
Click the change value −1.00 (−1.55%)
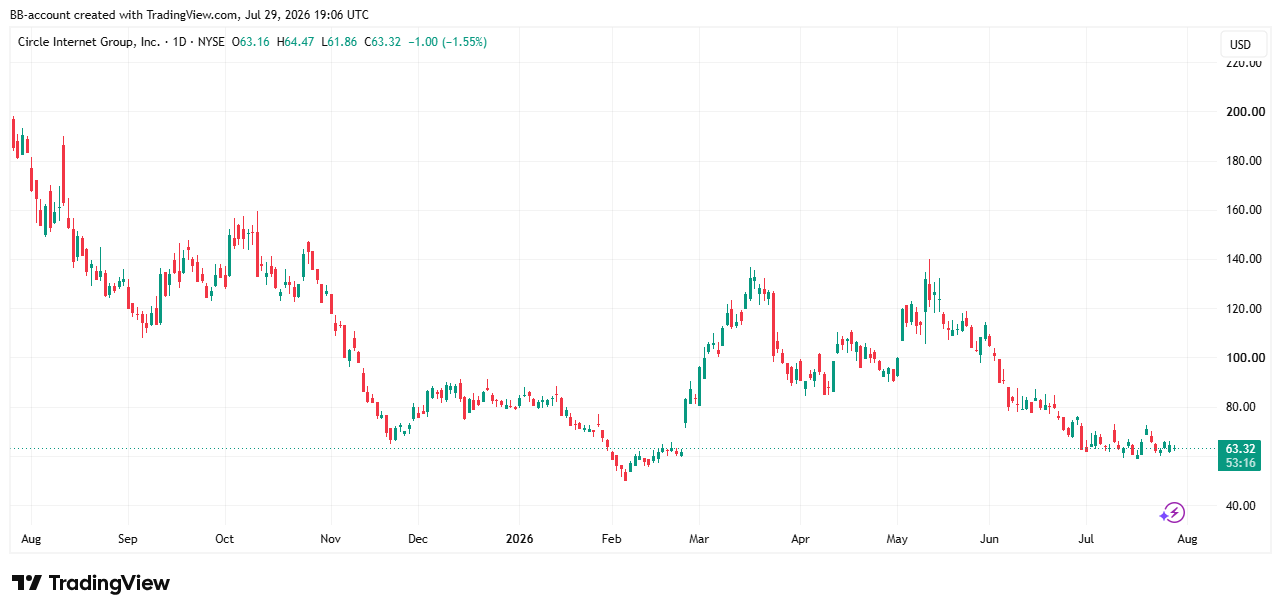coord(447,42)
